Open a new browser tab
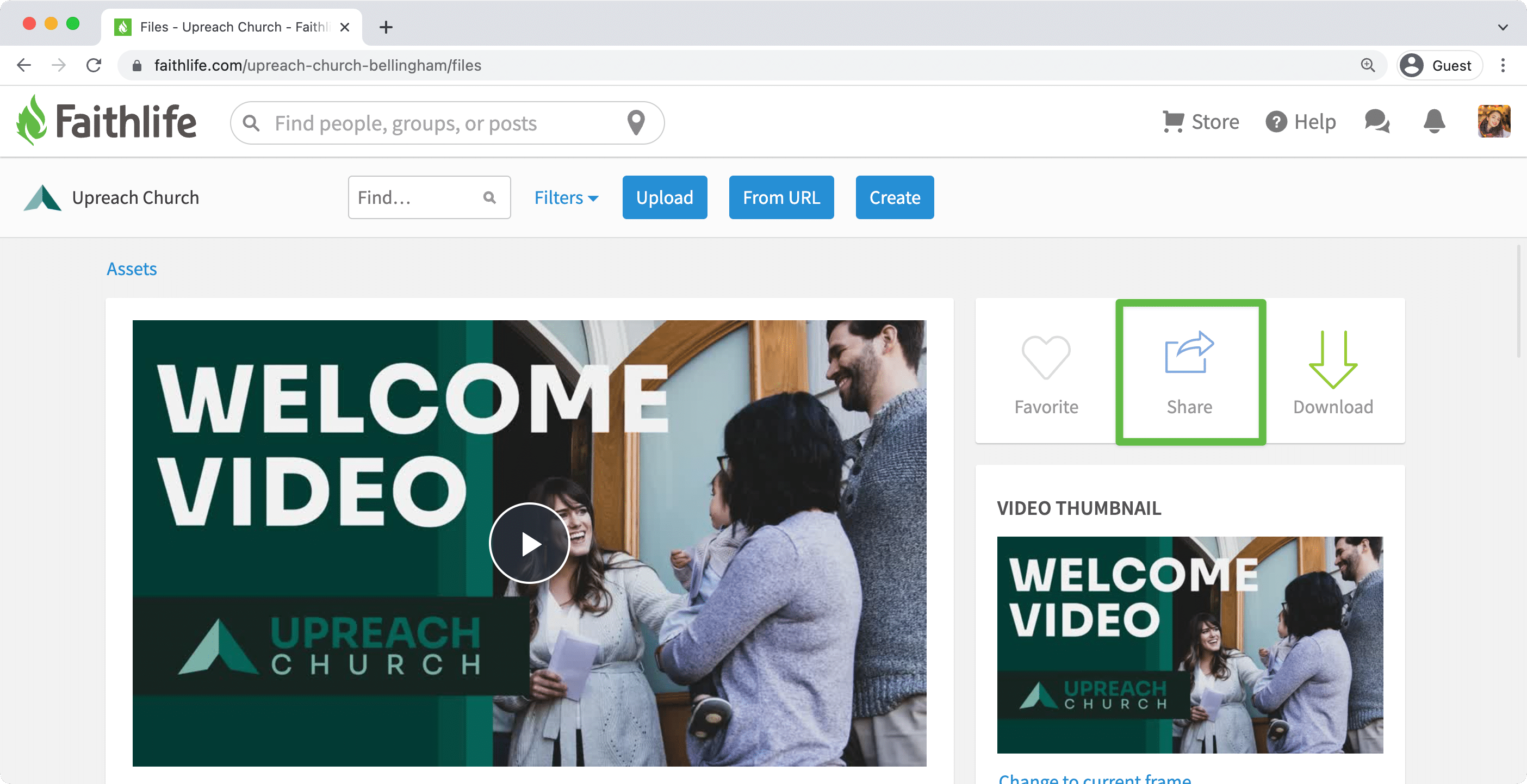Image resolution: width=1527 pixels, height=784 pixels. tap(386, 27)
